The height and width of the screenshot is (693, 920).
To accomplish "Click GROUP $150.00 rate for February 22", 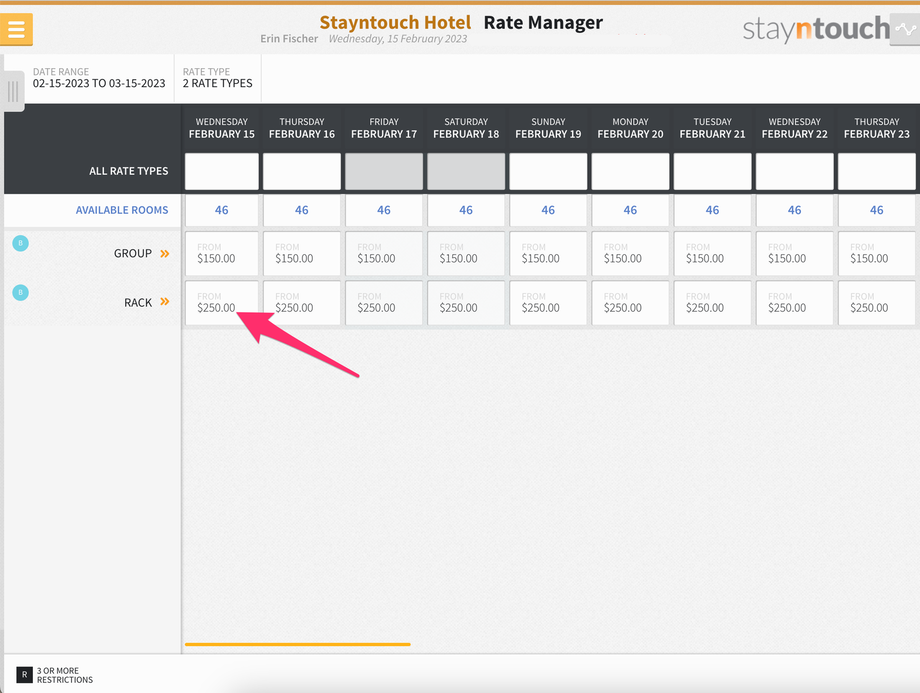I will (x=794, y=253).
